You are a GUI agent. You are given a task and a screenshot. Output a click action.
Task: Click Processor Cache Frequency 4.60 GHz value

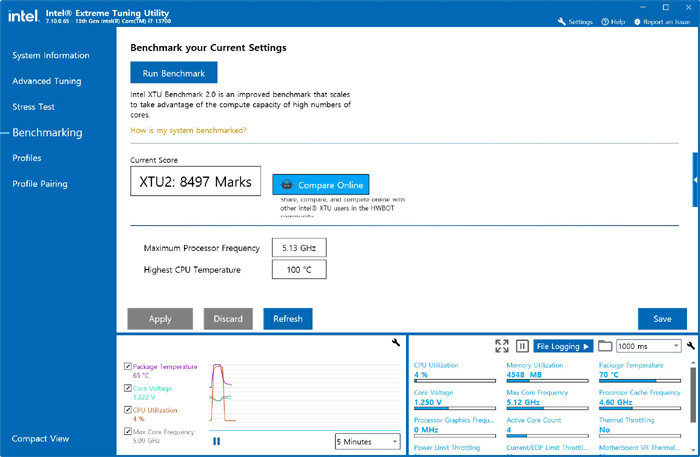616,402
